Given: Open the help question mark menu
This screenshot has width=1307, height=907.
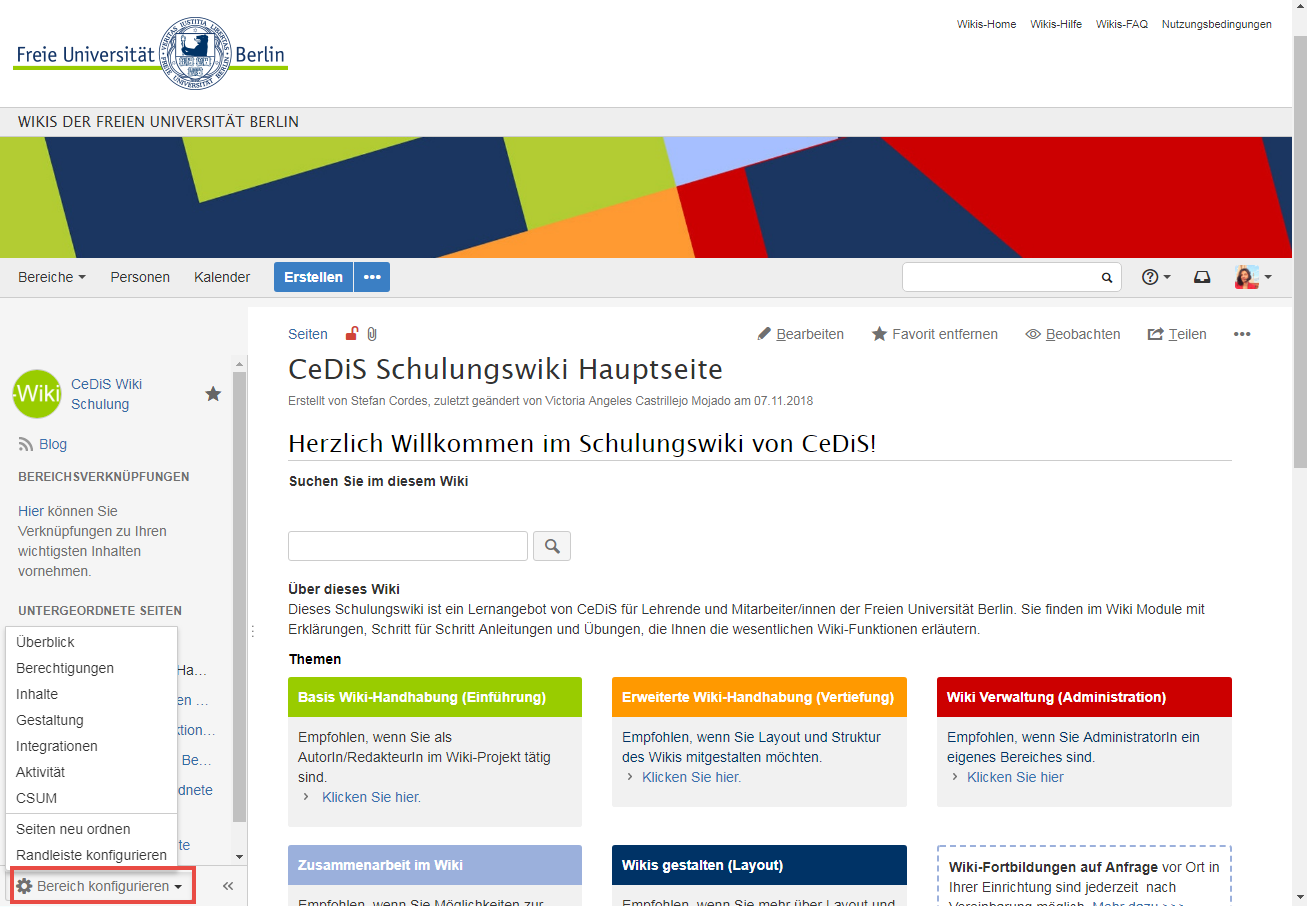Looking at the screenshot, I should point(1156,277).
